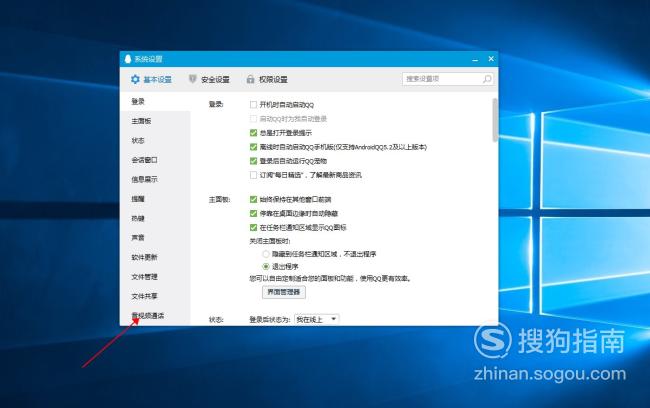Screen dimensions: 650x408
Task: Select the 退出程序 radio option
Action: (x=266, y=266)
